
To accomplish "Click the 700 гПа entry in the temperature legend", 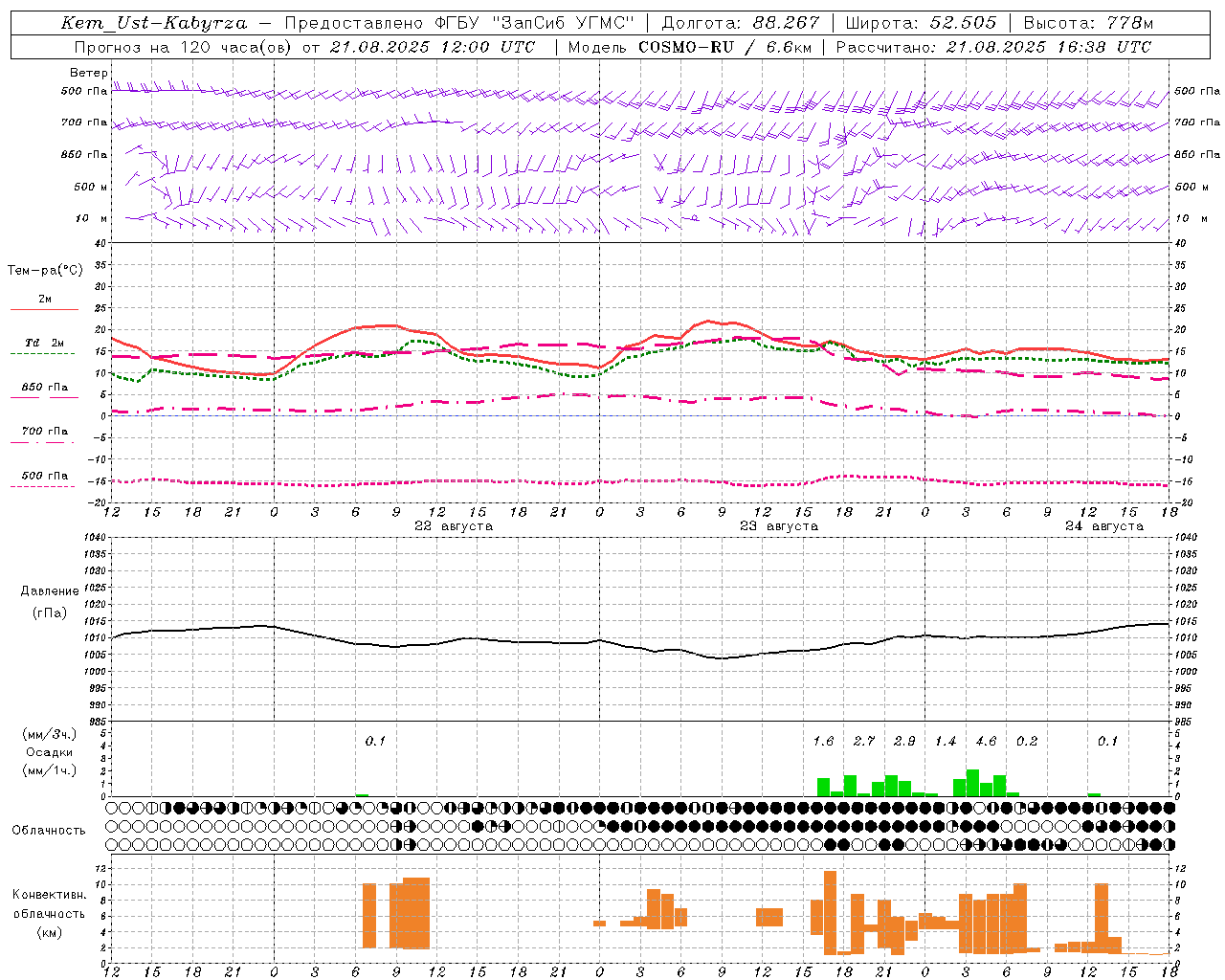I will point(45,432).
